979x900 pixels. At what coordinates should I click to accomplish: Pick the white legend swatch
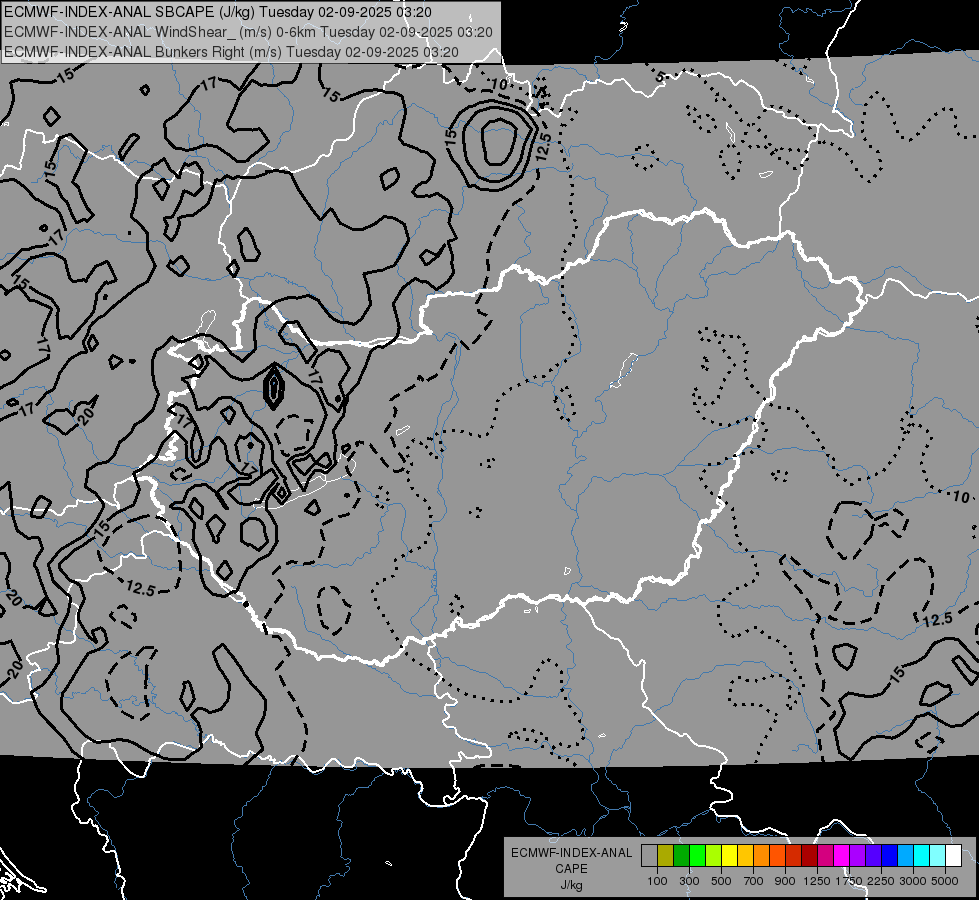(x=954, y=856)
